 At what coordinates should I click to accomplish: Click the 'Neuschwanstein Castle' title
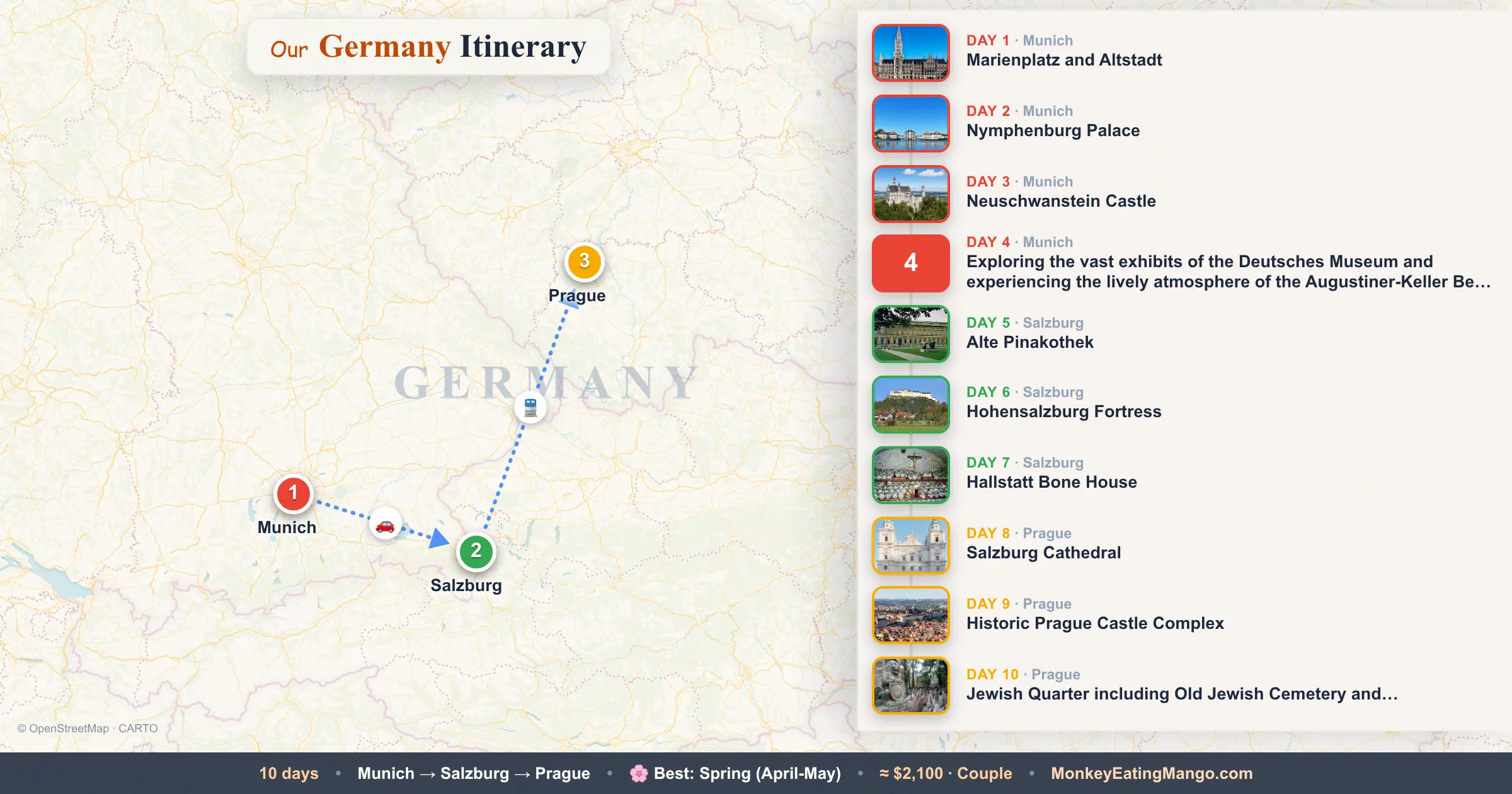[1061, 201]
